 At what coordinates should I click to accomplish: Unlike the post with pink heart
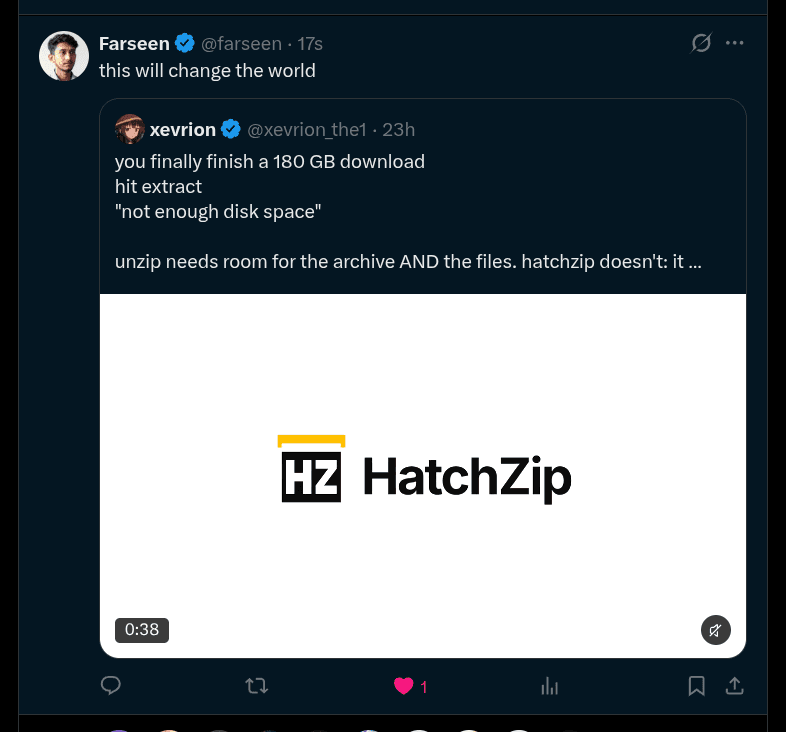(x=404, y=686)
